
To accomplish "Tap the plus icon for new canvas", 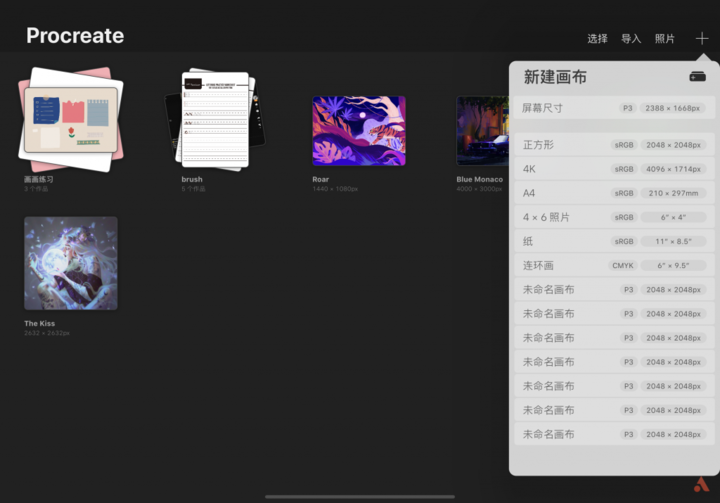I will tap(702, 39).
